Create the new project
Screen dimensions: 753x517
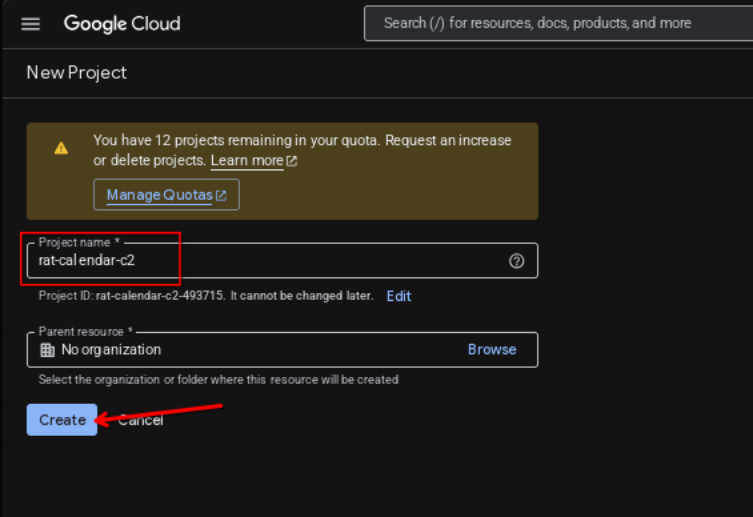(62, 420)
